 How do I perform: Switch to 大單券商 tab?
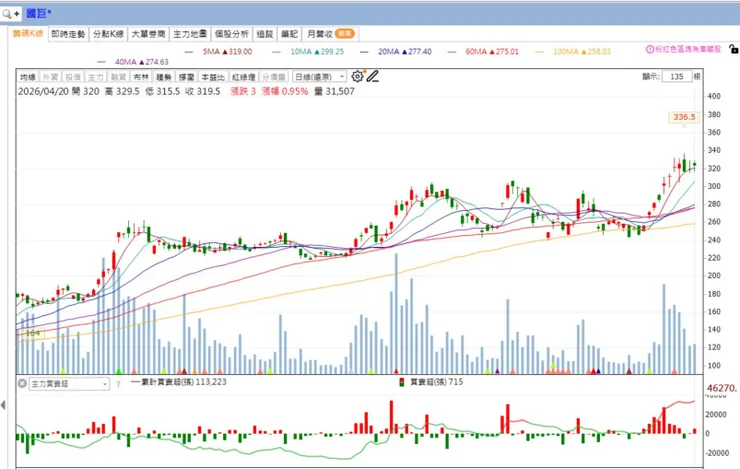click(148, 34)
